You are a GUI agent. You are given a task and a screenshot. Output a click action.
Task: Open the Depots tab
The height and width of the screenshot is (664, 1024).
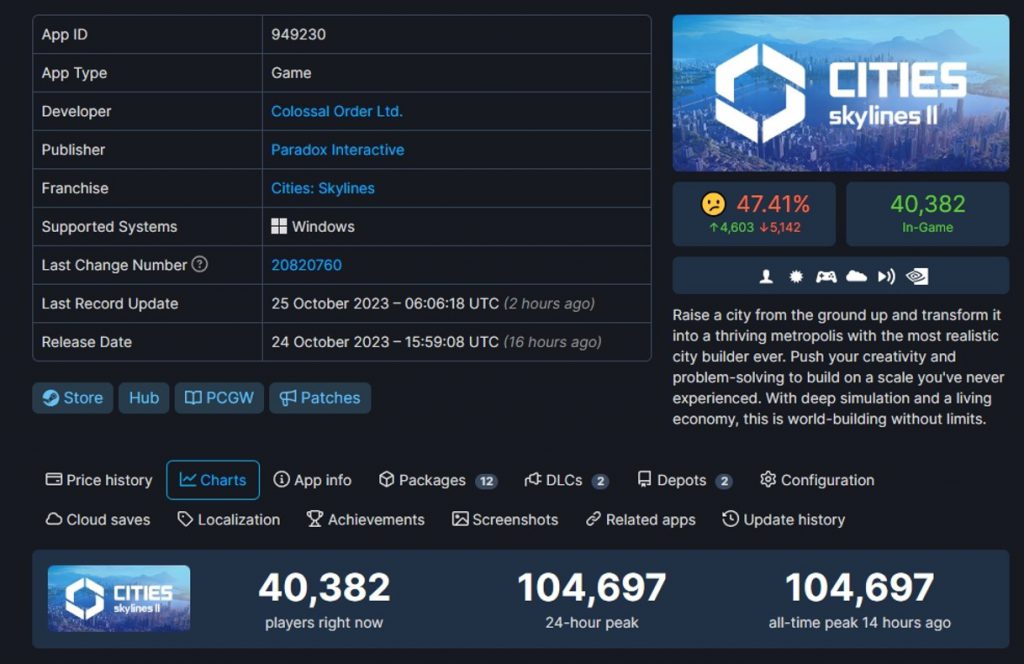[x=684, y=480]
